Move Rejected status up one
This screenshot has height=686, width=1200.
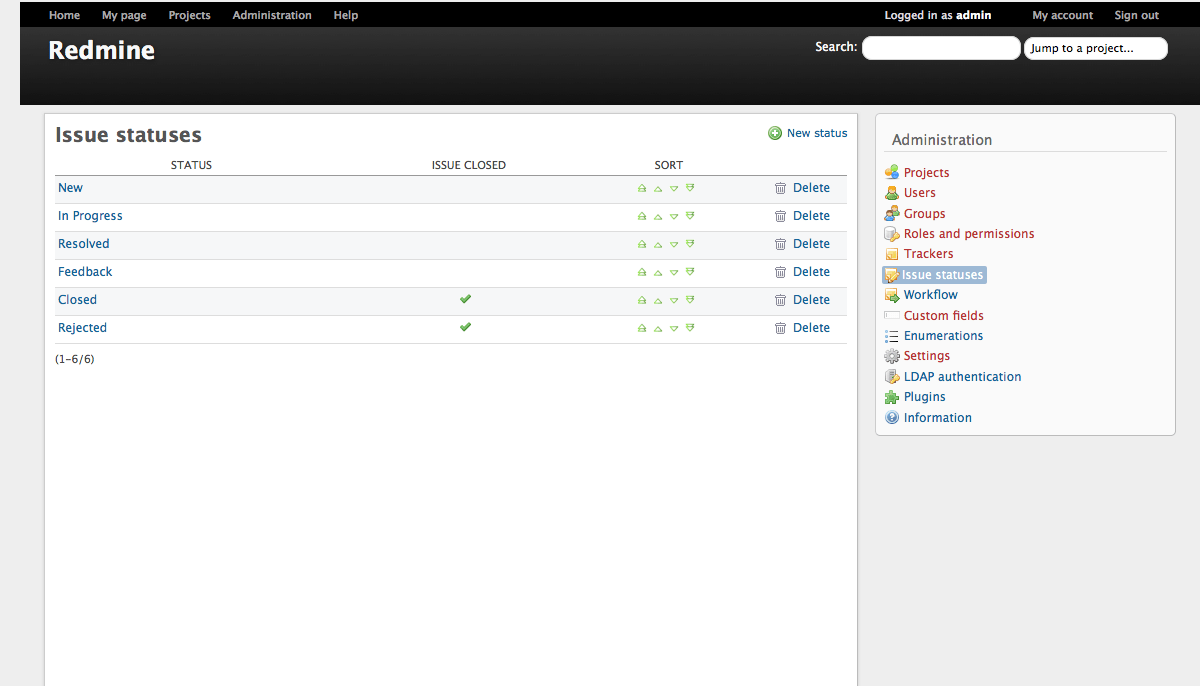pyautogui.click(x=658, y=328)
